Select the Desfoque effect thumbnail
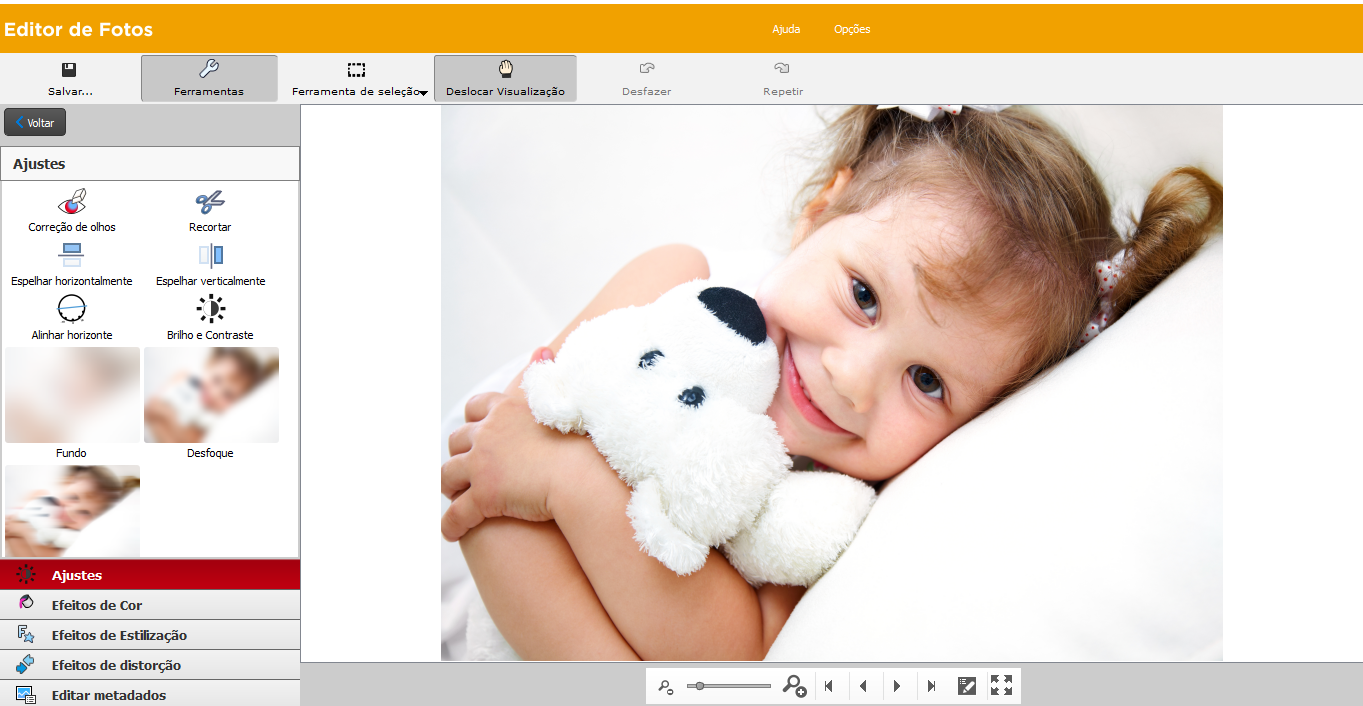The image size is (1363, 706). pyautogui.click(x=211, y=395)
